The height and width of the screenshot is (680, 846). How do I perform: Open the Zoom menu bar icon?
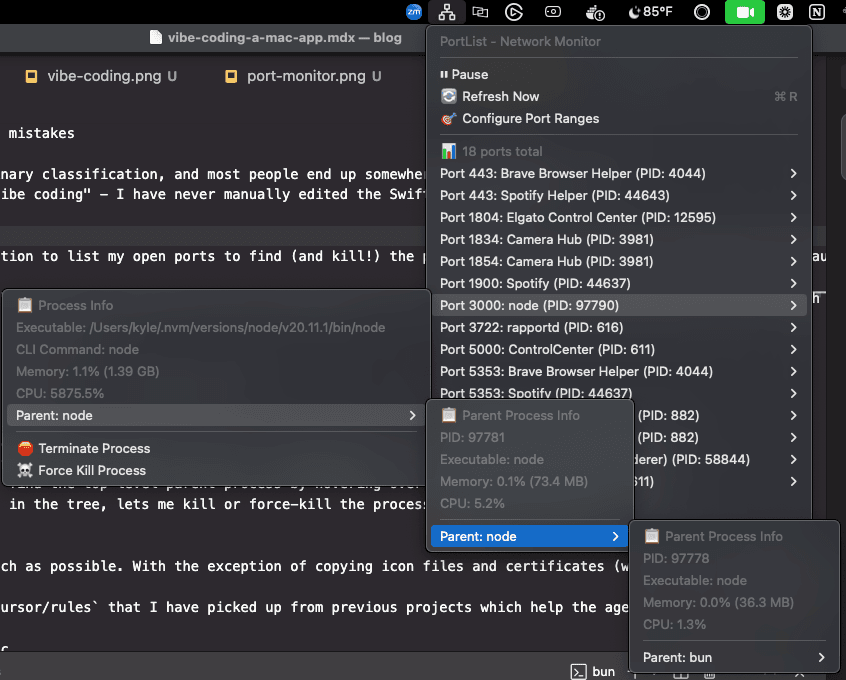click(x=414, y=12)
